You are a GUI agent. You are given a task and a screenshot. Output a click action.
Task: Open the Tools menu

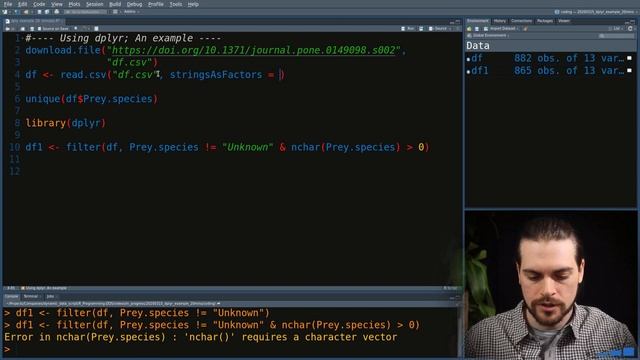176,4
